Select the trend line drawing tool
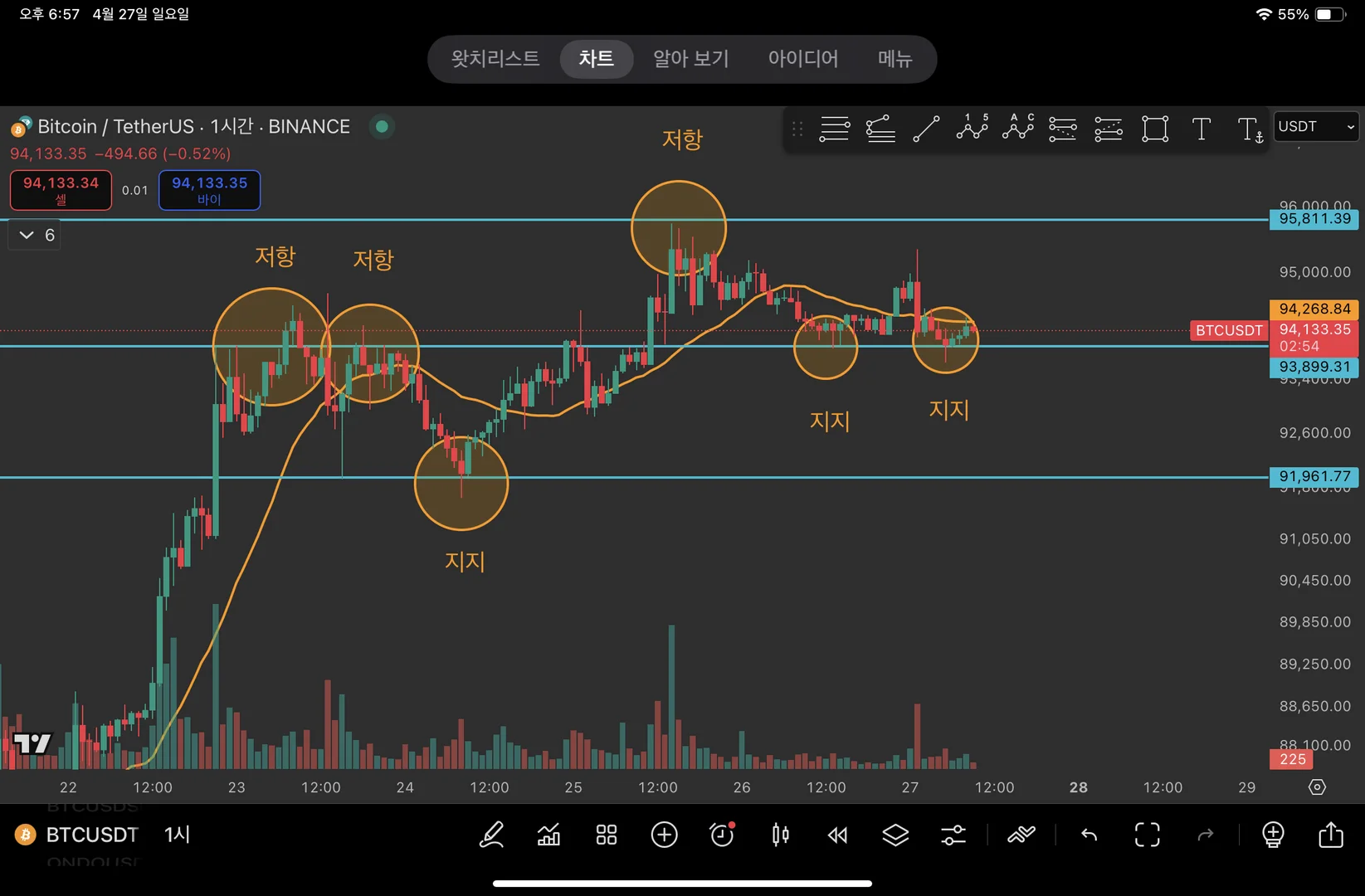The image size is (1365, 896). pos(926,129)
